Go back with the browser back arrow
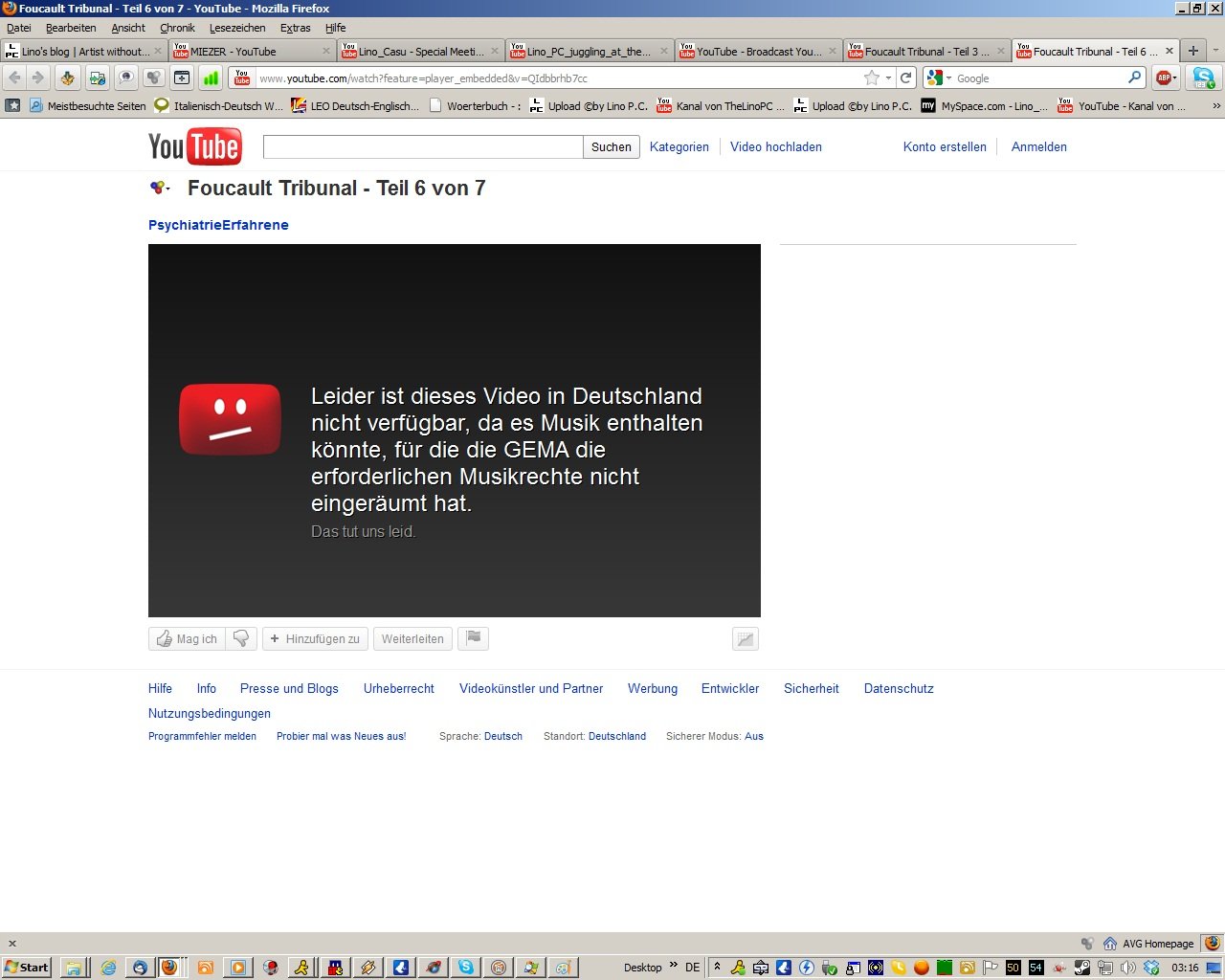 pyautogui.click(x=15, y=78)
